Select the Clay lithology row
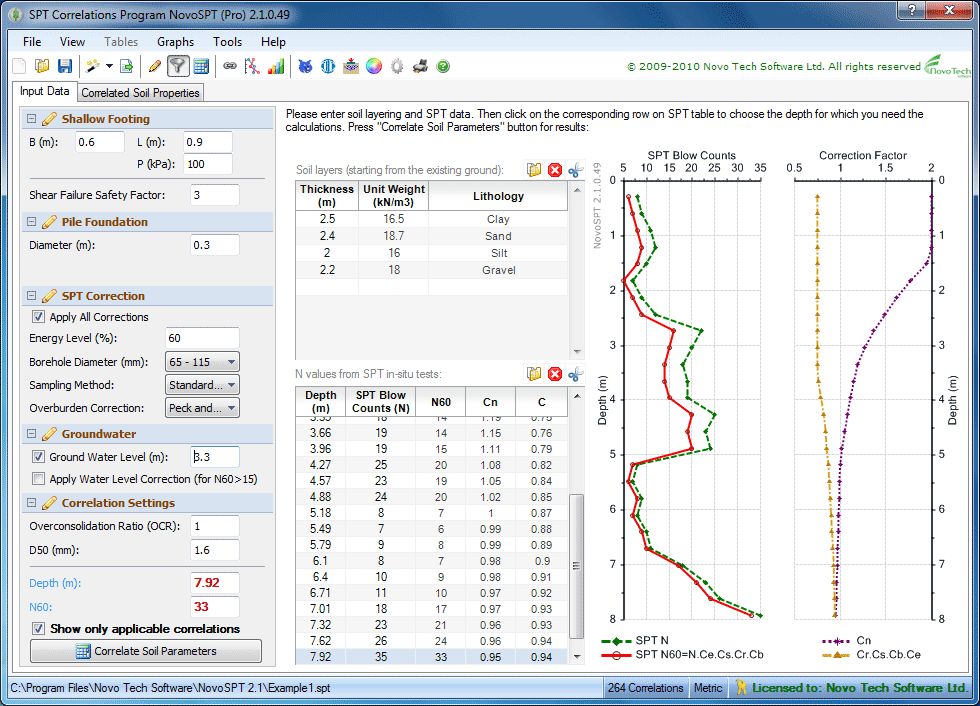980x706 pixels. click(431, 219)
